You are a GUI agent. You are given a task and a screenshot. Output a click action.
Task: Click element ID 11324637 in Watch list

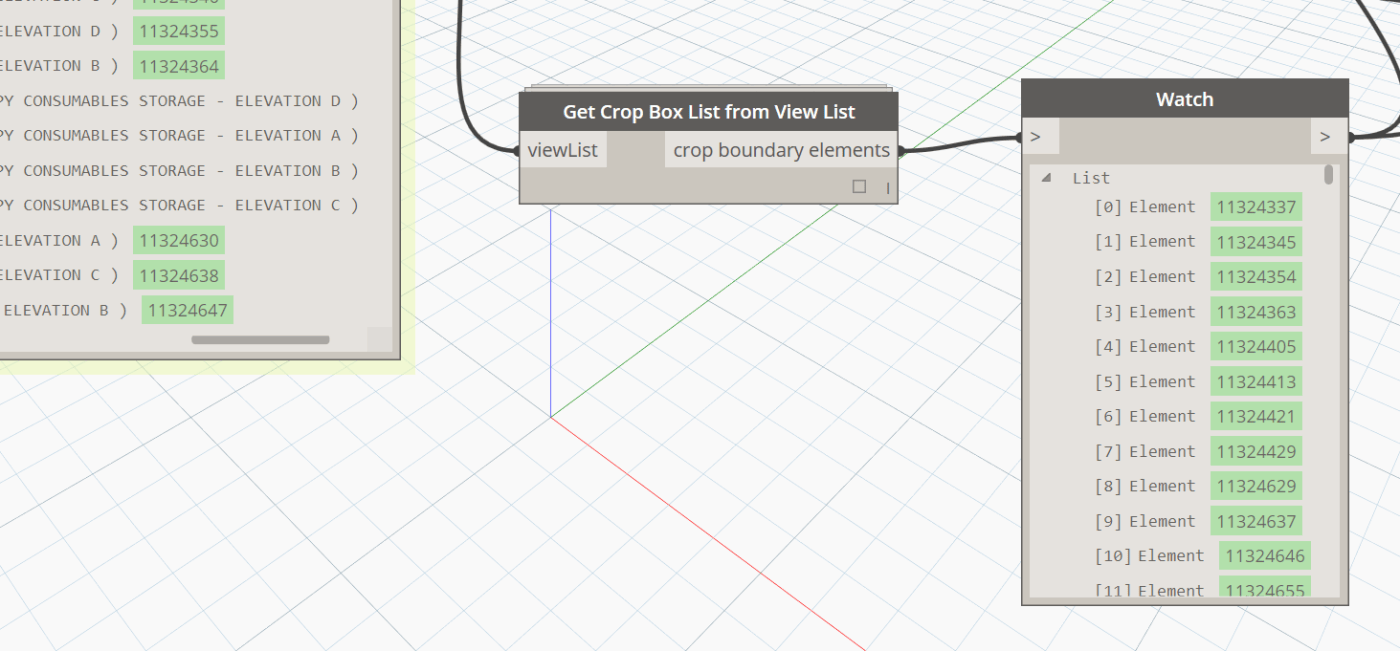[x=1256, y=521]
